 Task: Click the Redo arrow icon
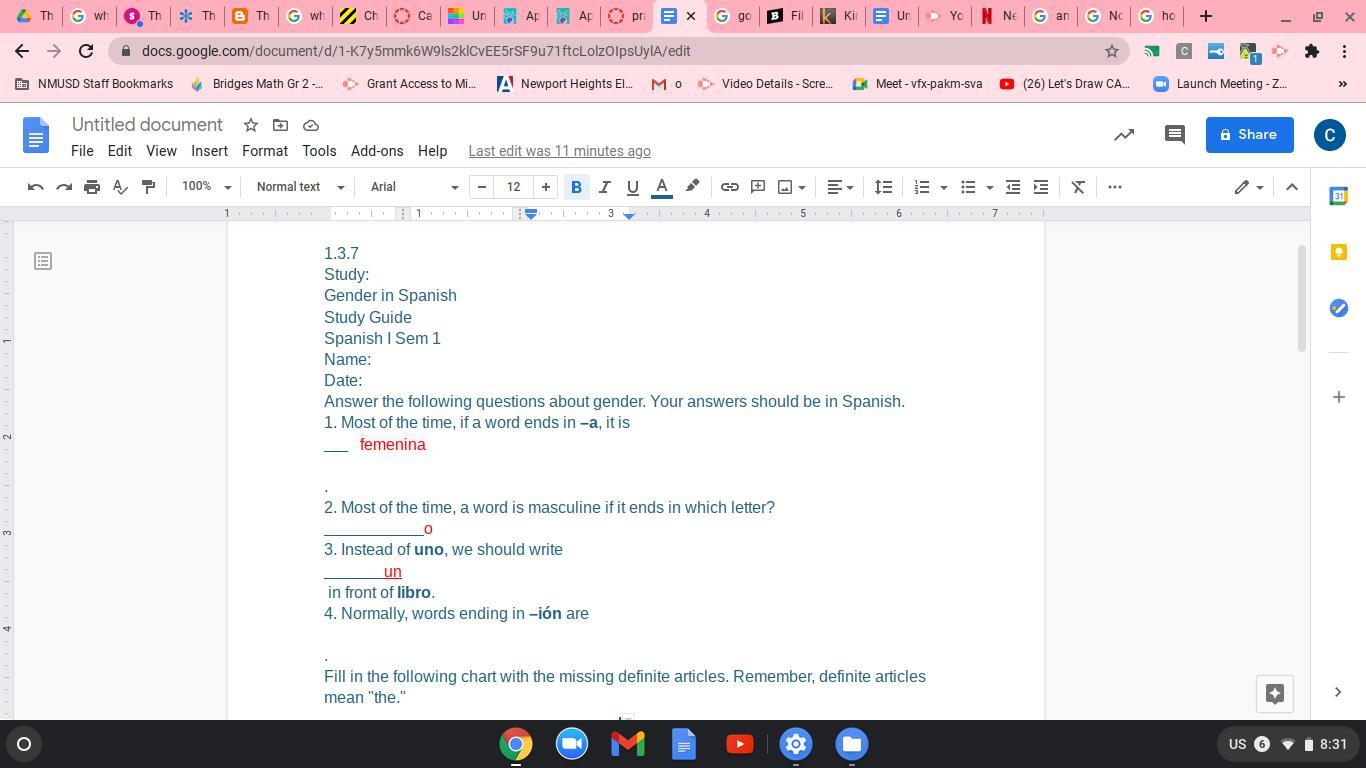[x=64, y=187]
